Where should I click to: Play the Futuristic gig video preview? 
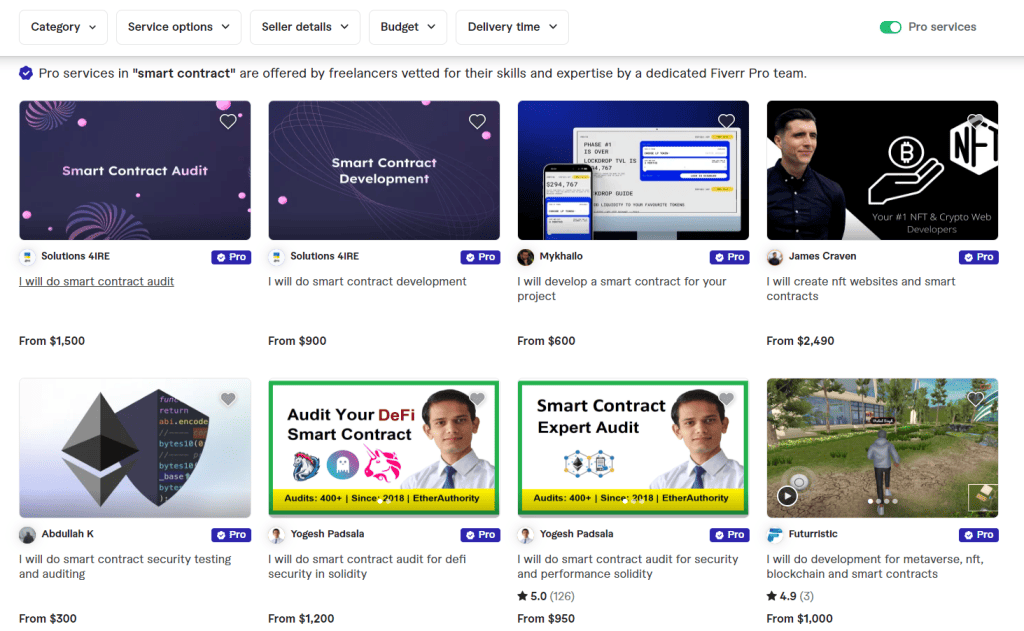click(x=787, y=495)
